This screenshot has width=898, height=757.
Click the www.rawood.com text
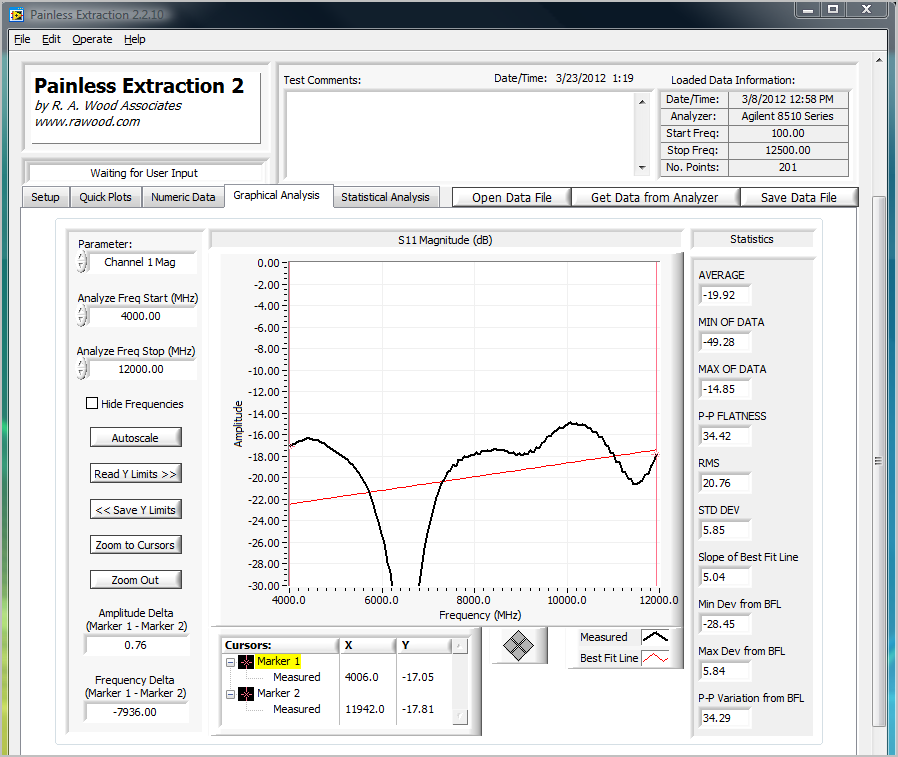click(x=87, y=121)
